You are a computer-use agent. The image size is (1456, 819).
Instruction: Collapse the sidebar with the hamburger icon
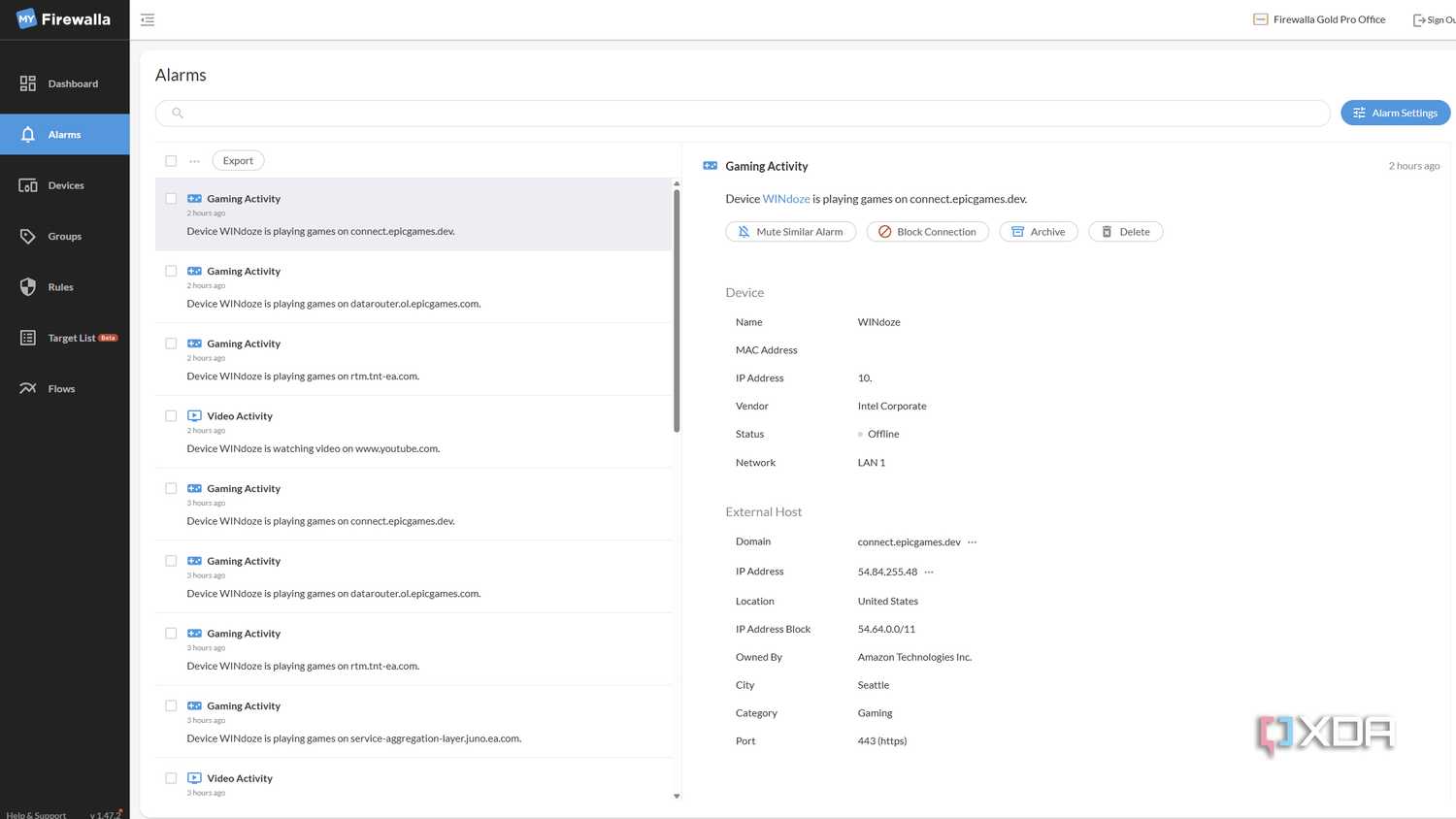(148, 19)
